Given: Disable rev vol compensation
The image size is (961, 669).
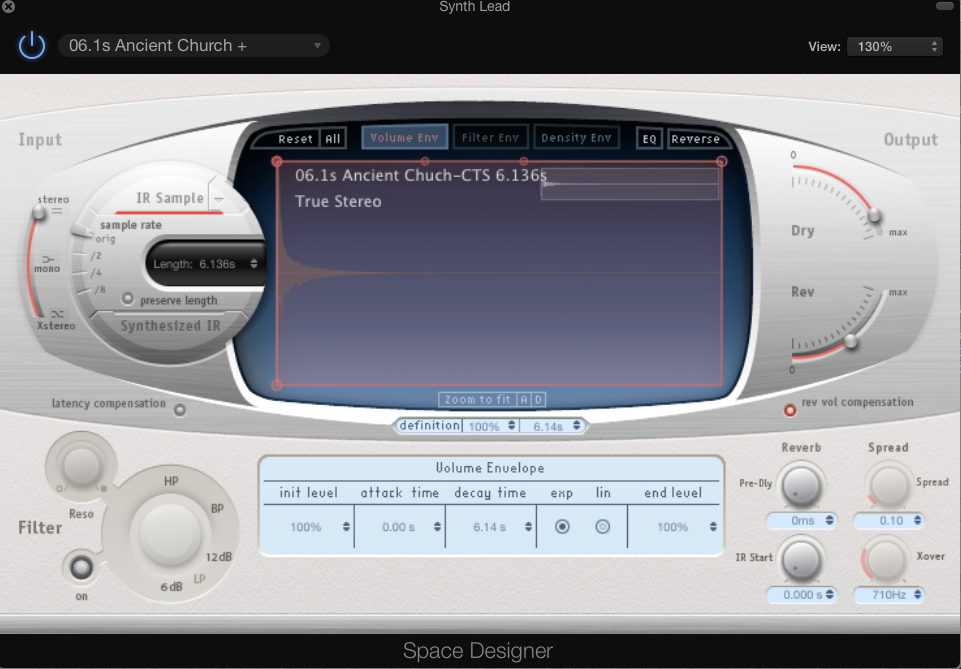Looking at the screenshot, I should pos(790,410).
